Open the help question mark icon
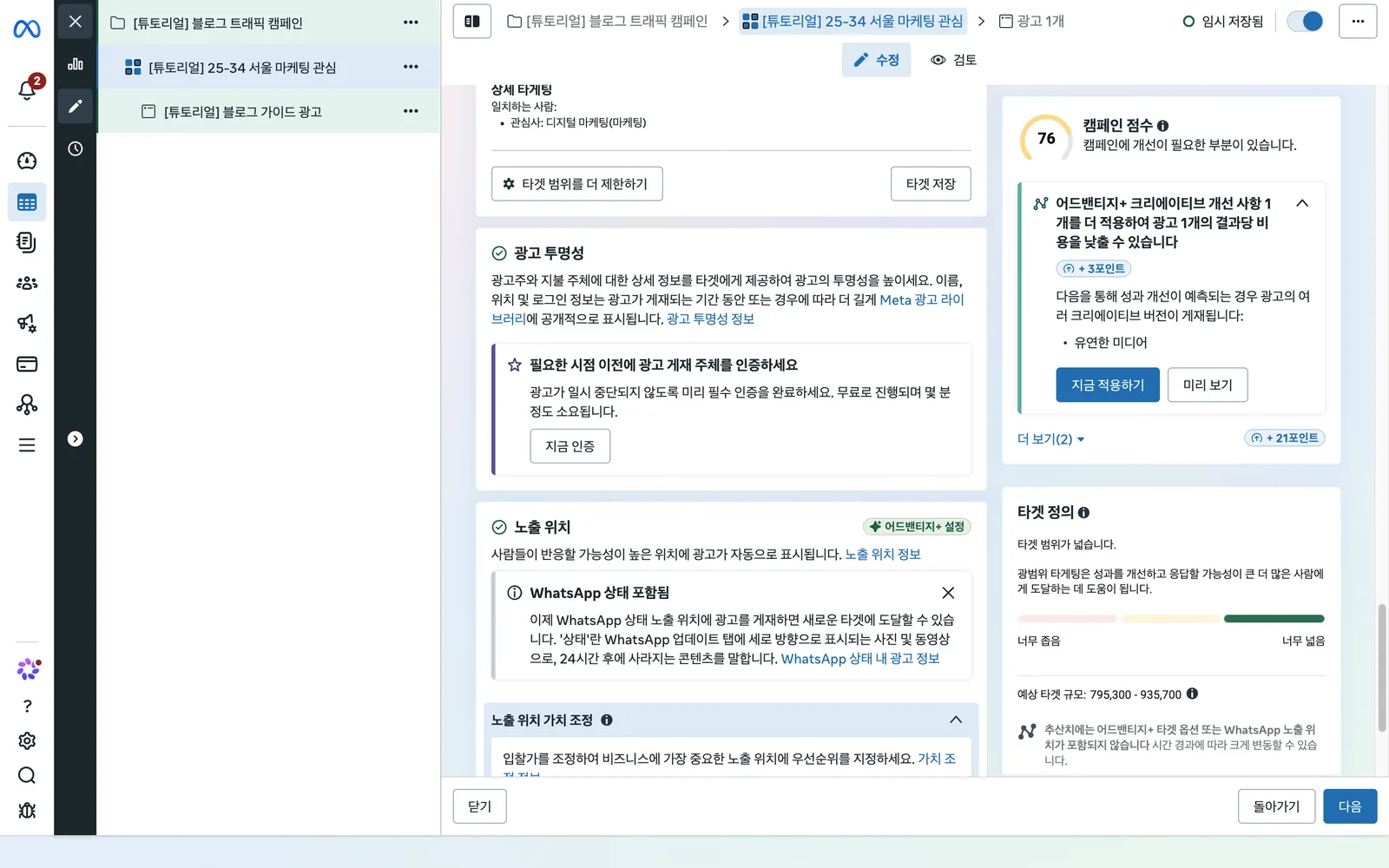1389x868 pixels. click(27, 706)
